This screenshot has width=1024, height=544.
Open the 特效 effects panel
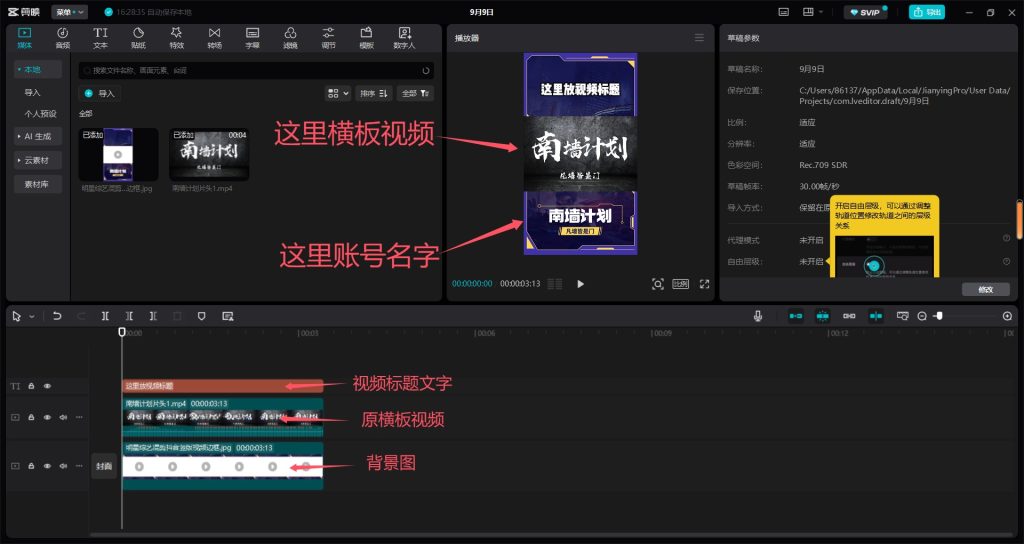(176, 38)
